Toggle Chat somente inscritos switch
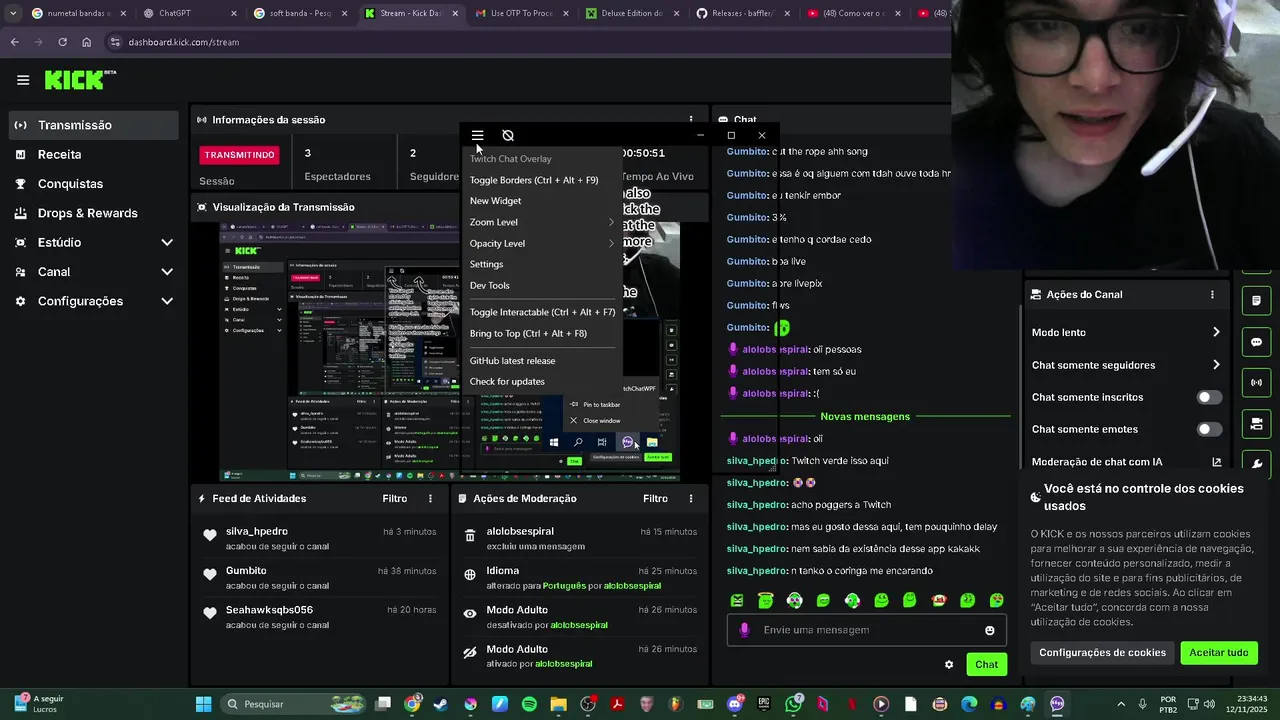Viewport: 1280px width, 720px height. point(1209,397)
